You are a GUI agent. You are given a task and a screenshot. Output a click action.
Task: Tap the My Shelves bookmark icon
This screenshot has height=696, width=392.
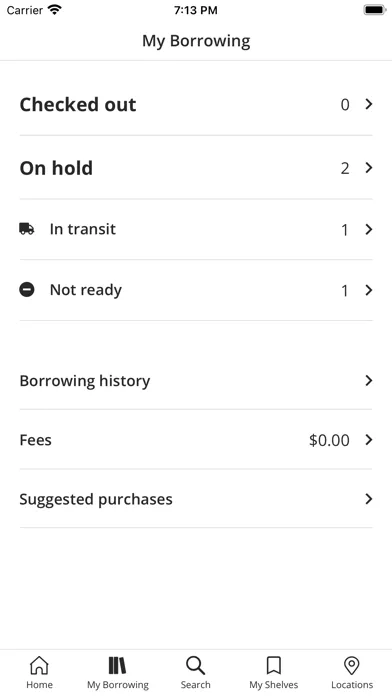[273, 665]
